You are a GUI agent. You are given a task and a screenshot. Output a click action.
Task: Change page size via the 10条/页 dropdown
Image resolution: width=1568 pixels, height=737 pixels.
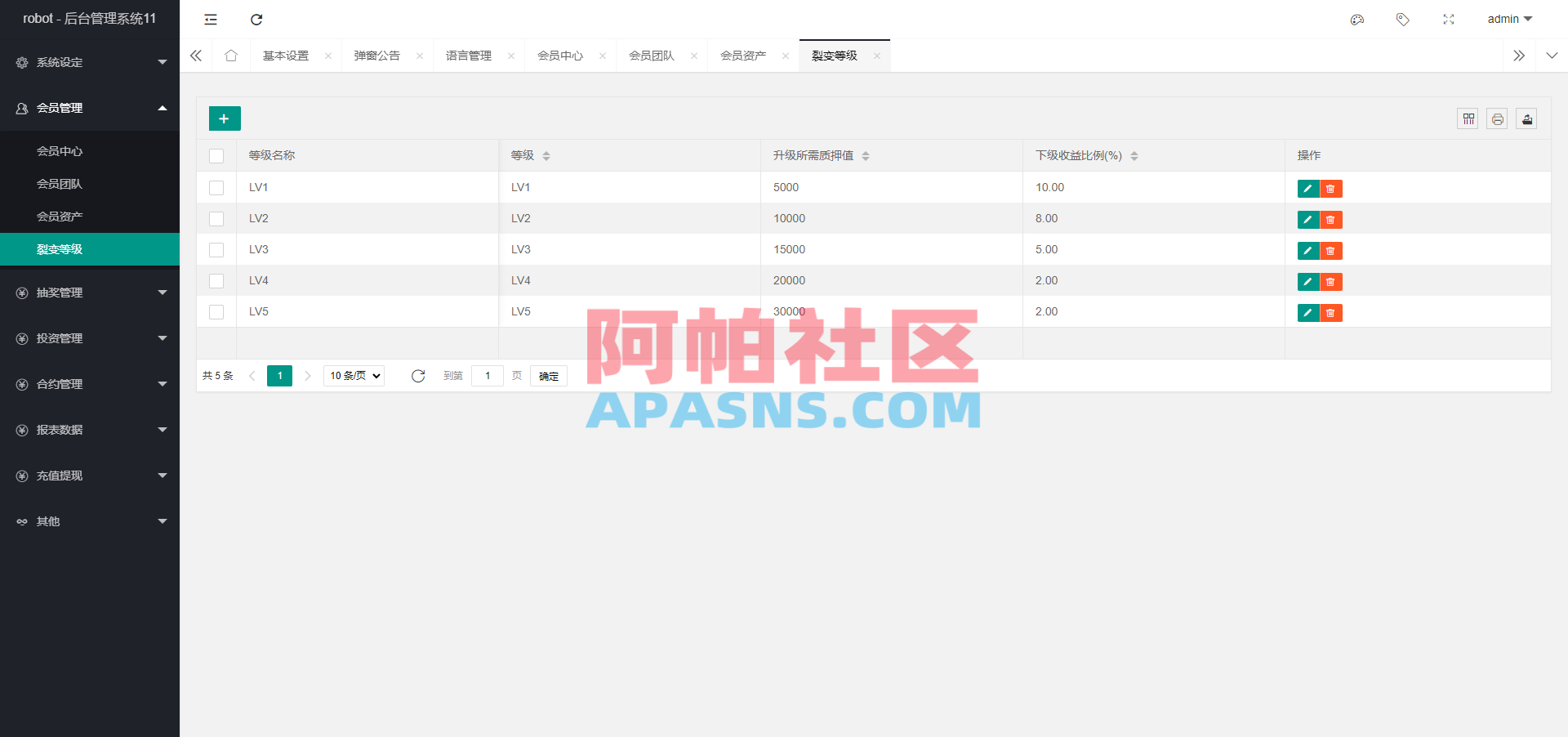(x=354, y=376)
